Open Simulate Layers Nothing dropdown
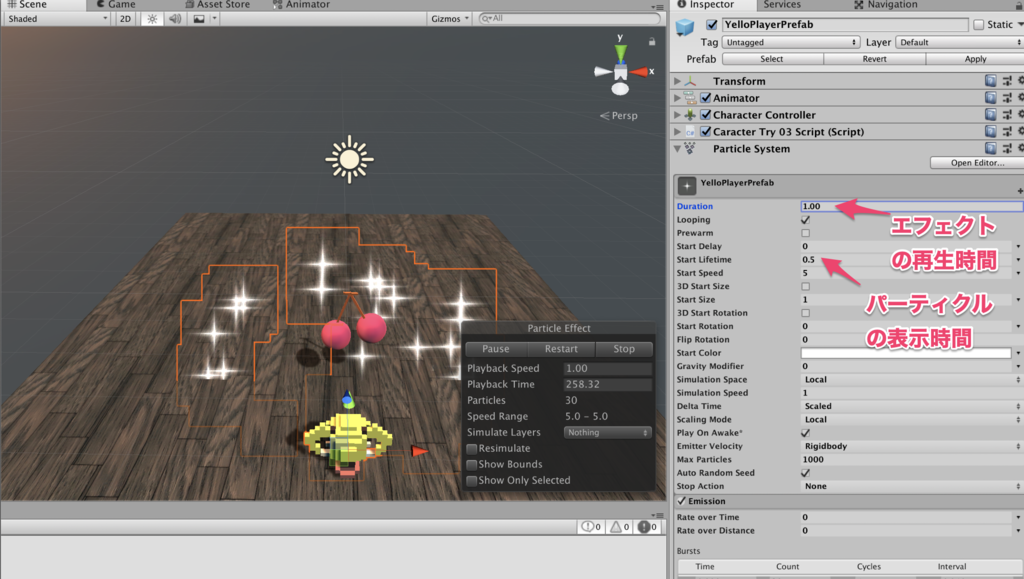This screenshot has height=579, width=1024. pos(607,433)
